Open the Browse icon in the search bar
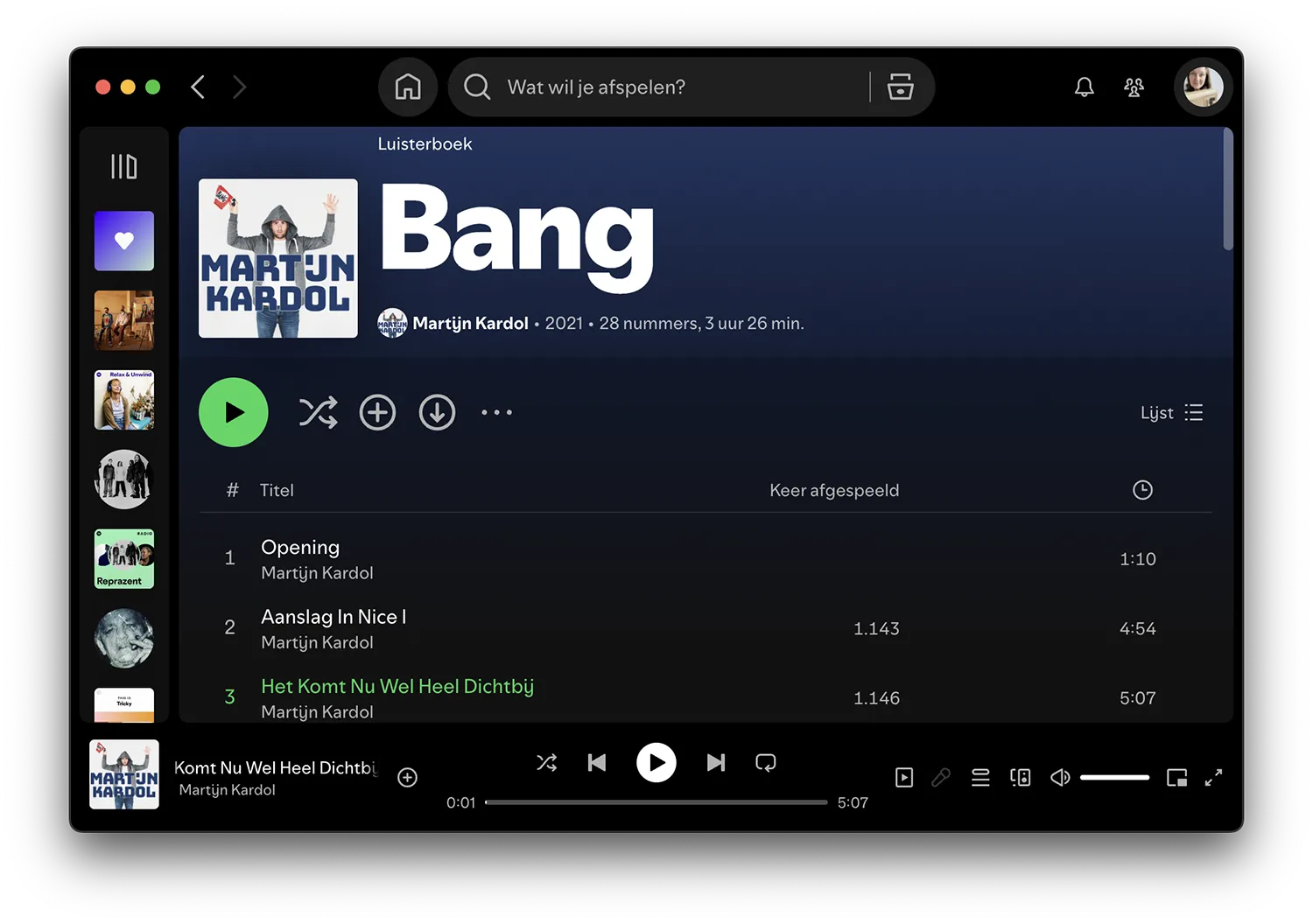 coord(901,87)
